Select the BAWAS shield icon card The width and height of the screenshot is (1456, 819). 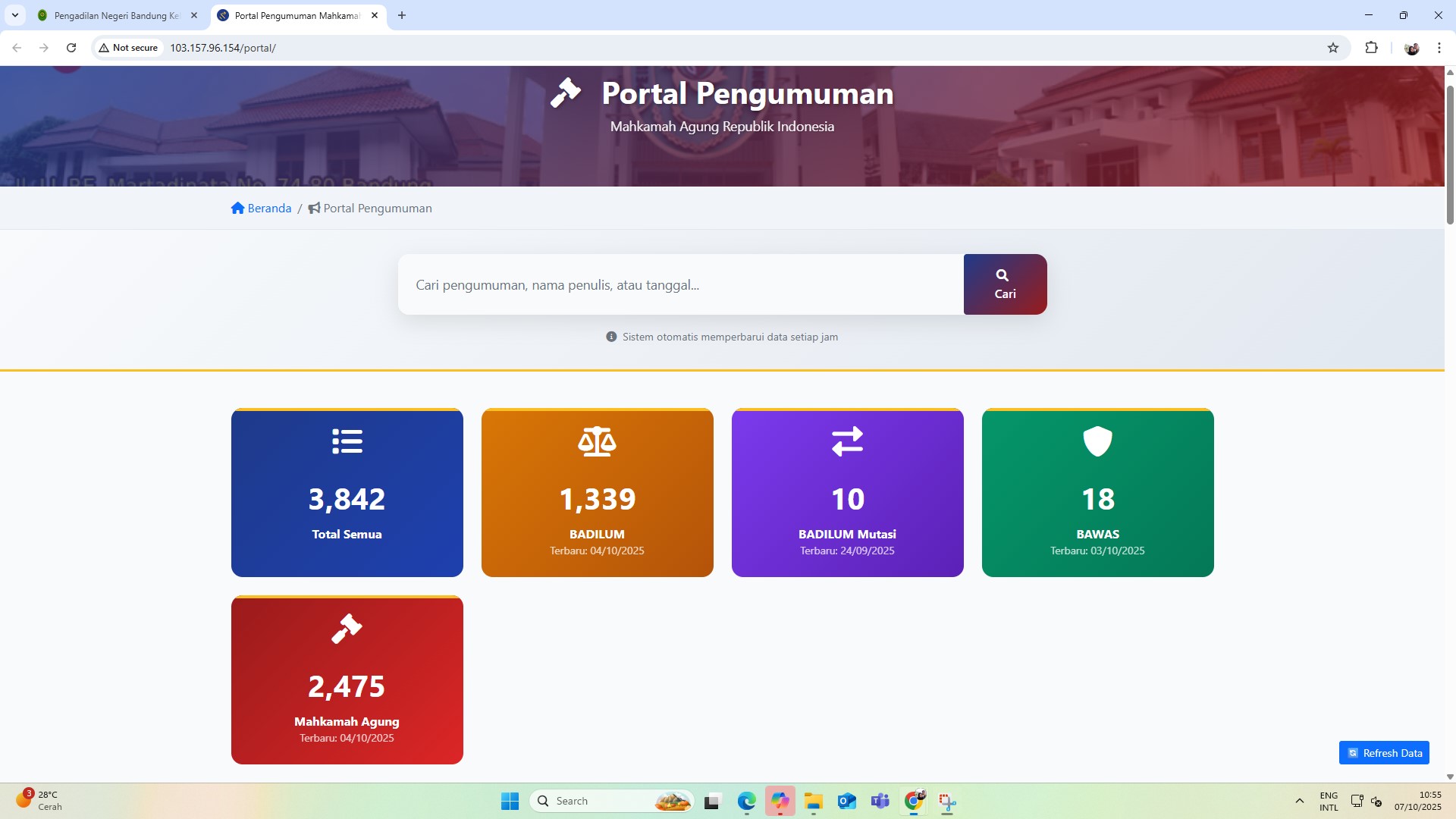(1097, 493)
